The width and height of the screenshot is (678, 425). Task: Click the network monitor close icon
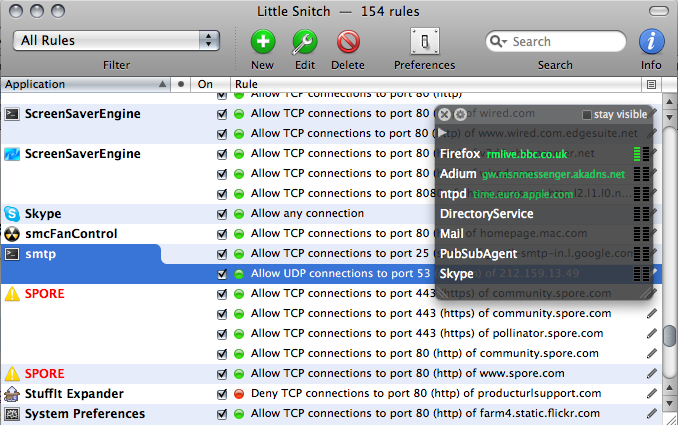(x=444, y=115)
